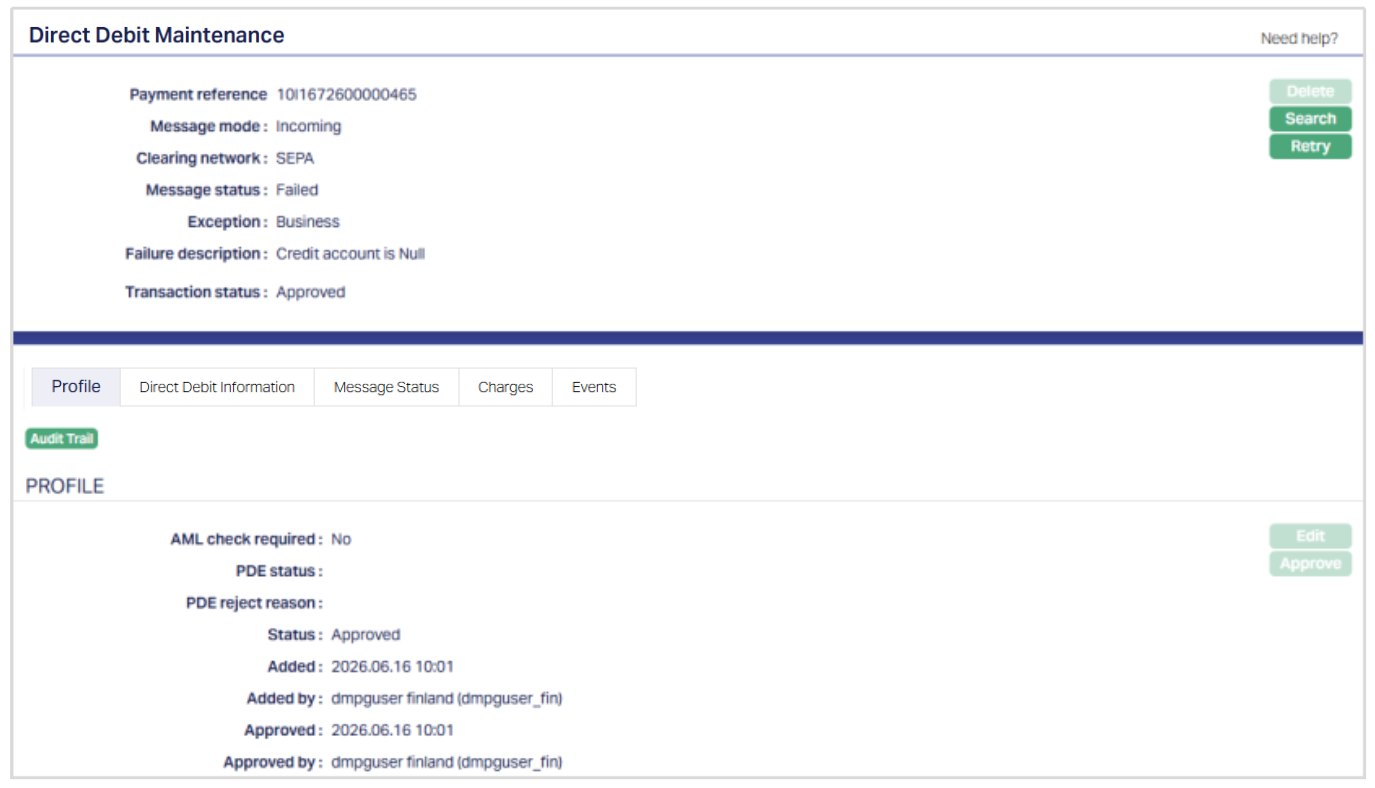Click the Added date 2026.06.16 10:01
The image size is (1375, 788).
coord(392,667)
